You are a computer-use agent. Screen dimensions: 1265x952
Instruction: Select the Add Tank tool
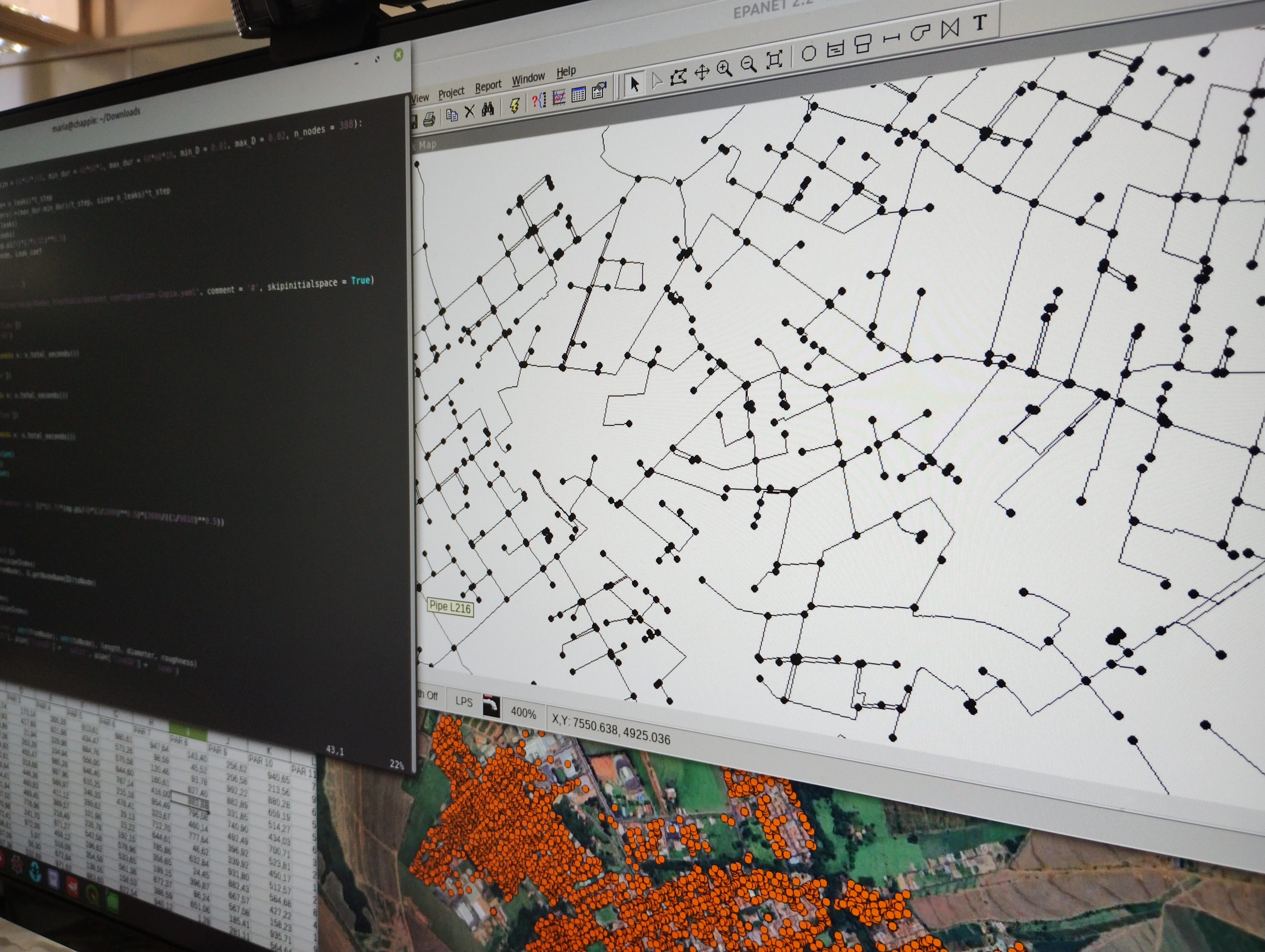tap(862, 43)
